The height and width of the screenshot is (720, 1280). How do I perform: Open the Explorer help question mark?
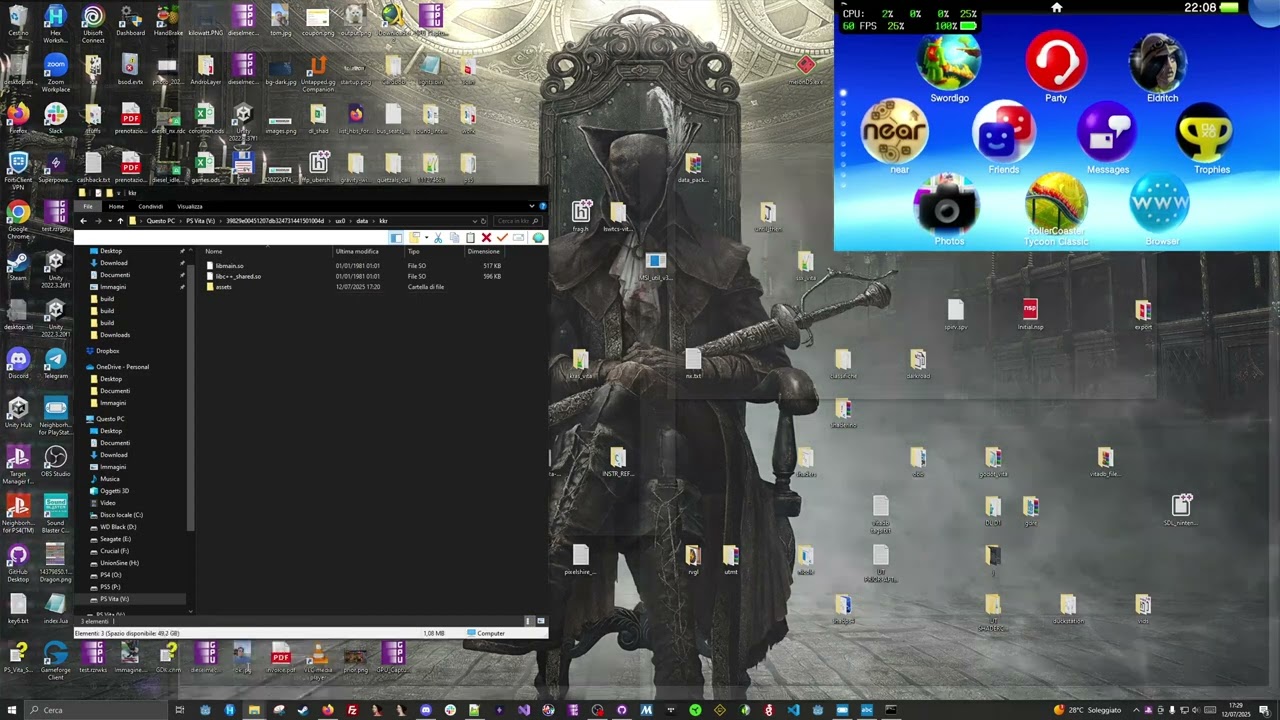pyautogui.click(x=542, y=207)
